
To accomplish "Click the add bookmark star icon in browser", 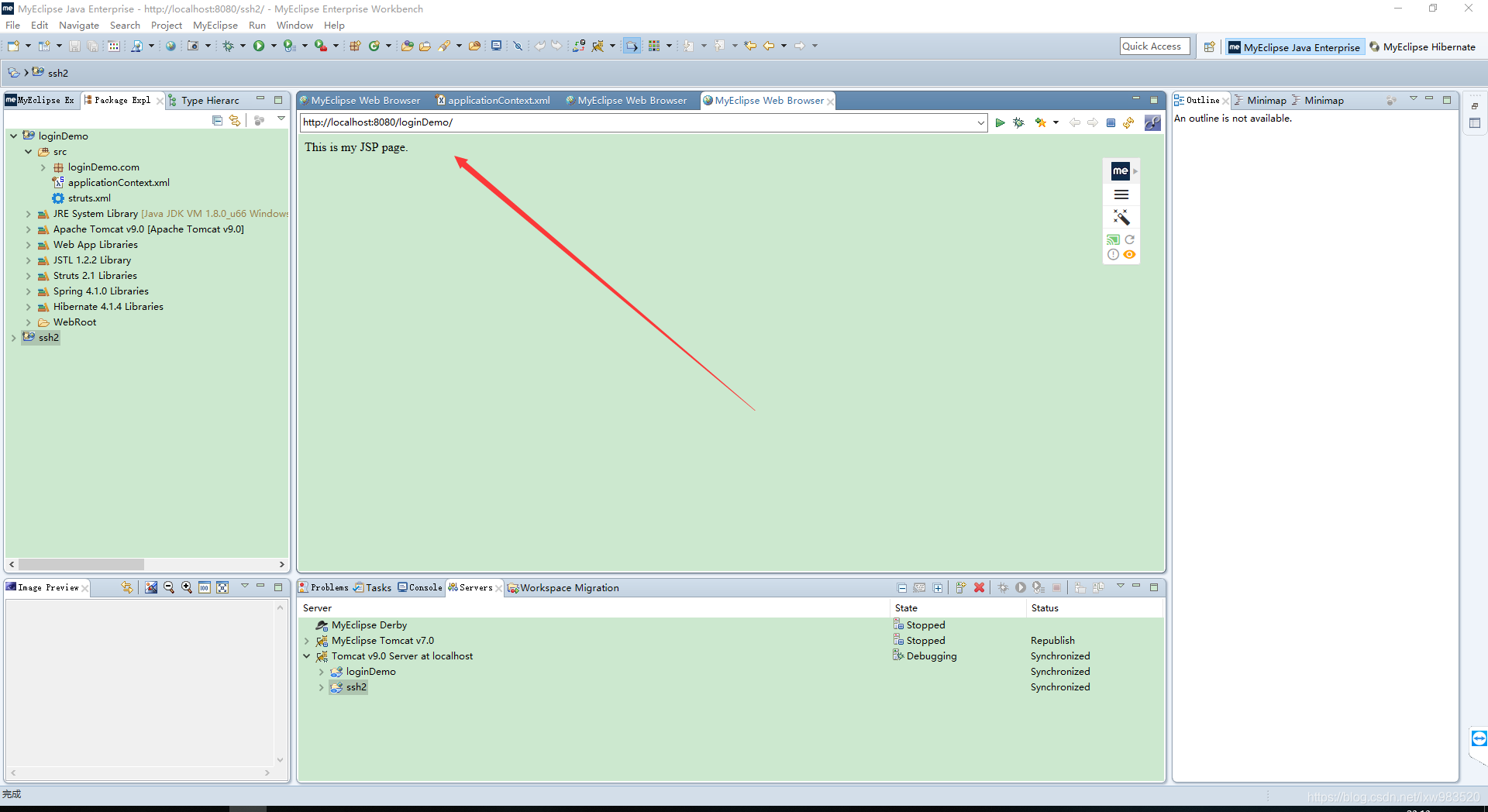I will (x=1040, y=122).
